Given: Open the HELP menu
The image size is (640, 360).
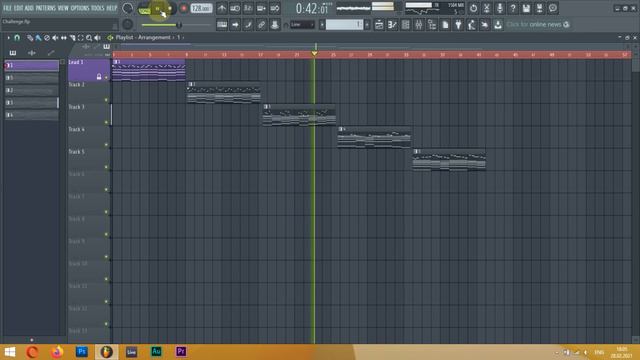Looking at the screenshot, I should pos(111,8).
